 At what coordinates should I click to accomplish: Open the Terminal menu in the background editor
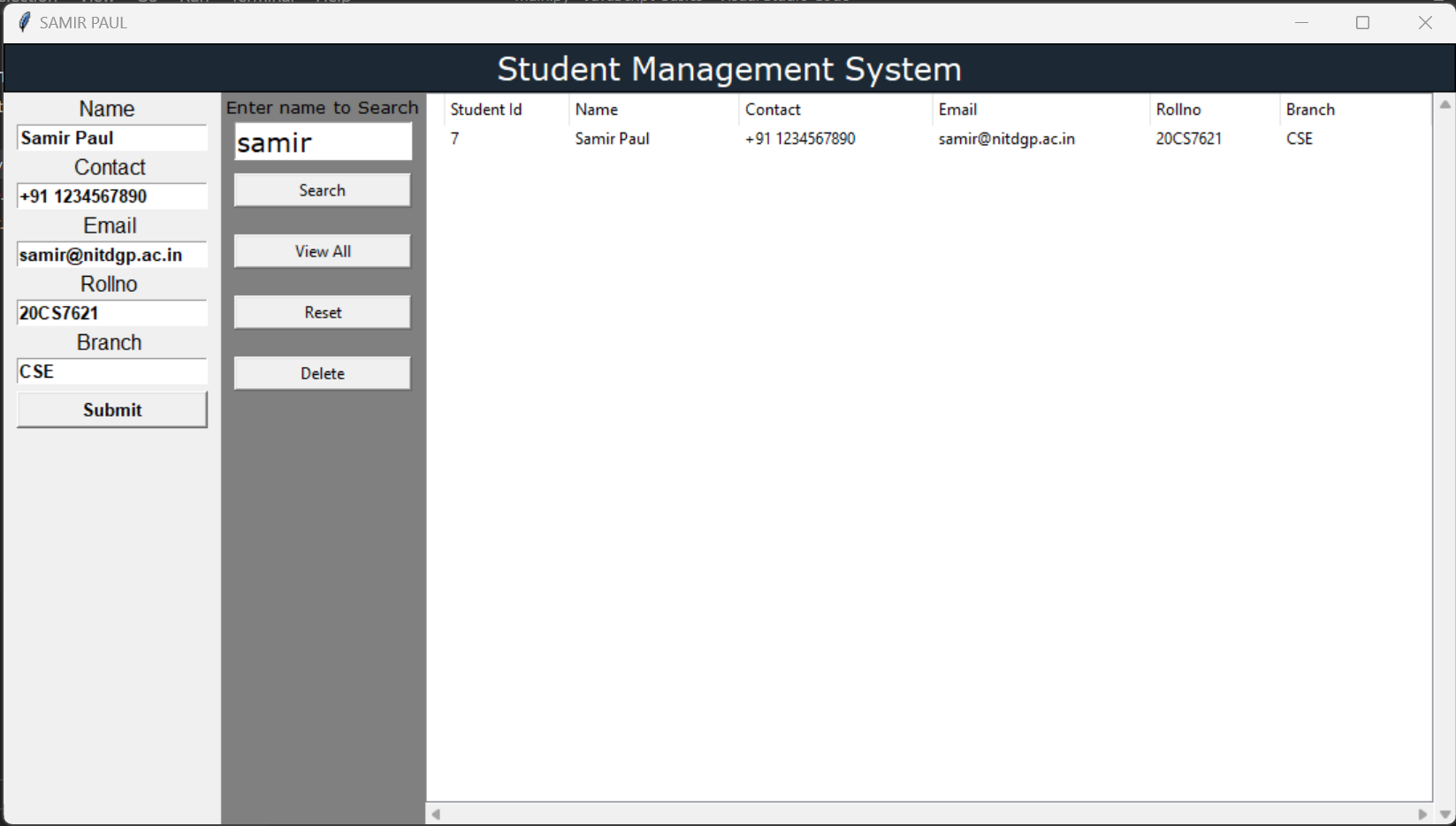263,2
